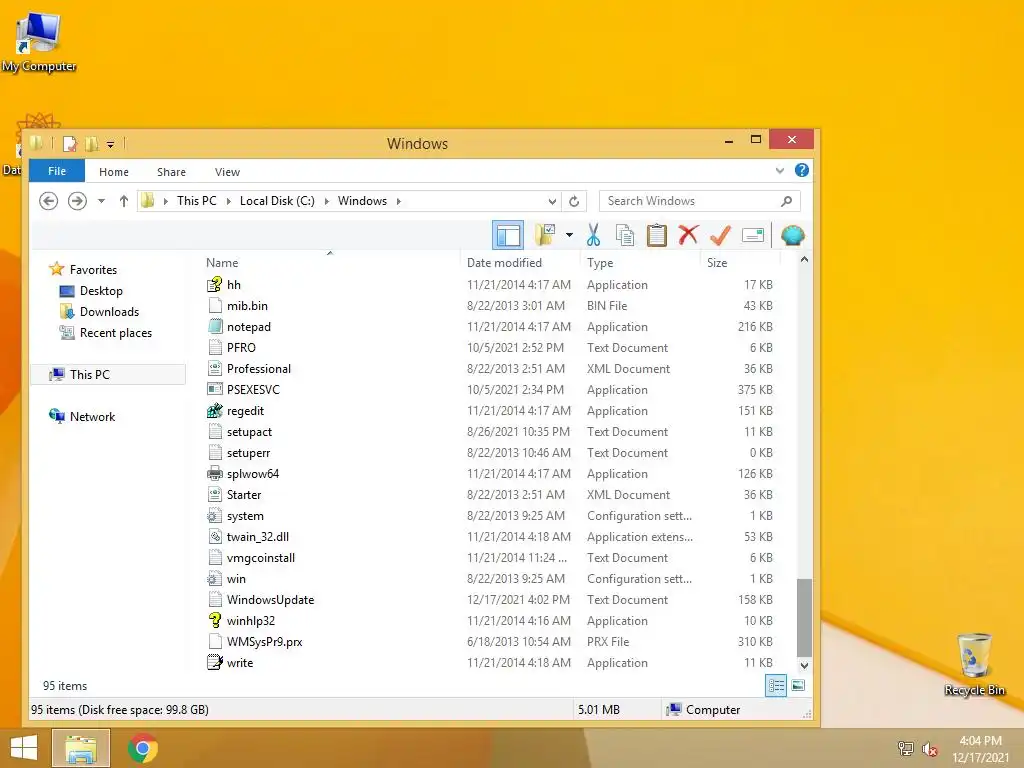The width and height of the screenshot is (1024, 768).
Task: Open the address bar history dropdown
Action: pyautogui.click(x=552, y=201)
